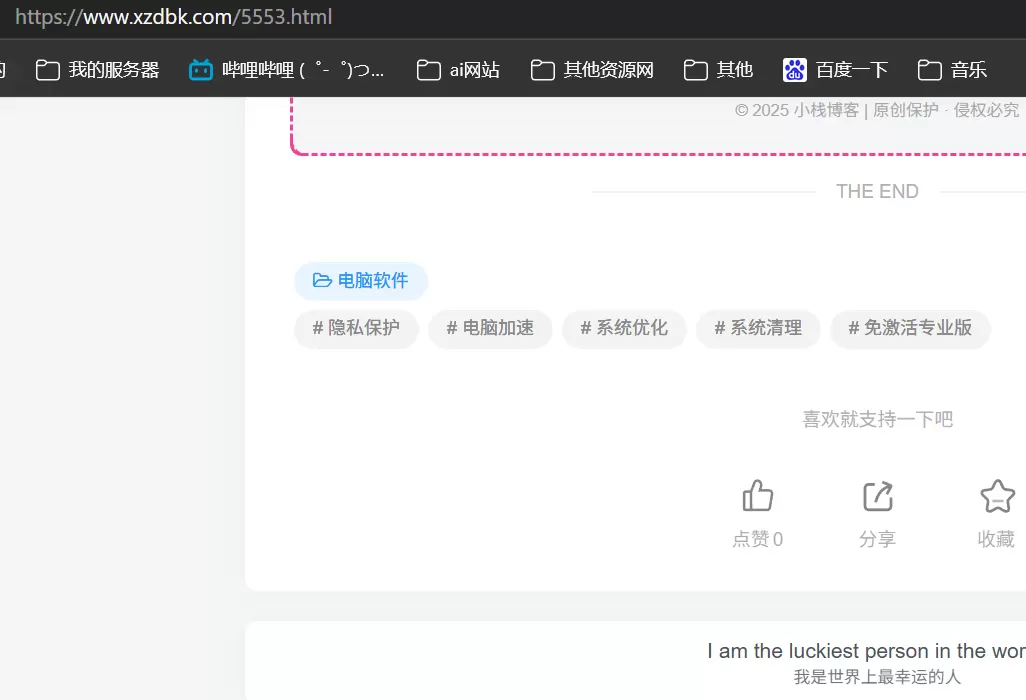Image resolution: width=1026 pixels, height=700 pixels.
Task: Click the 分享 share icon
Action: [877, 496]
